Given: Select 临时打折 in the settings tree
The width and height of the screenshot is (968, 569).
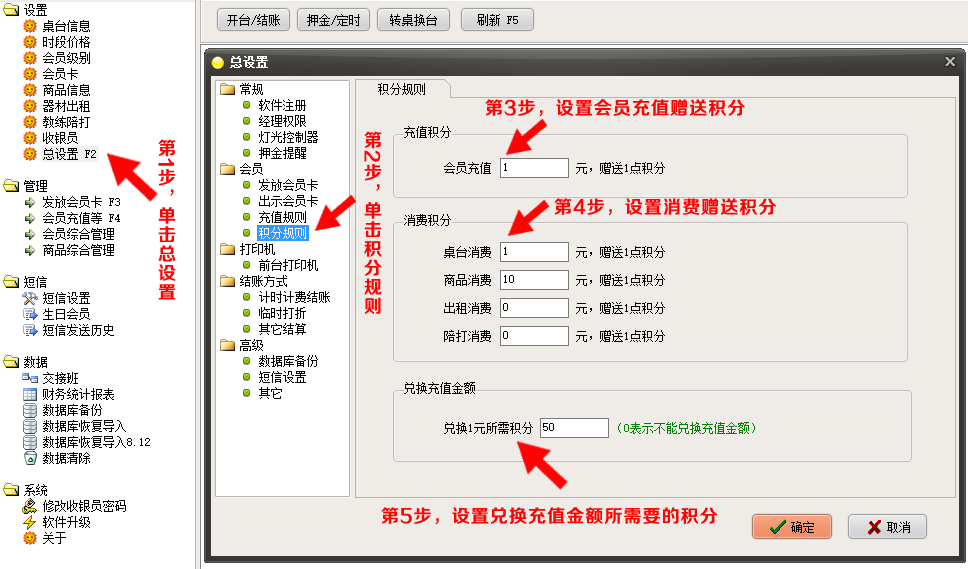Looking at the screenshot, I should click(282, 314).
